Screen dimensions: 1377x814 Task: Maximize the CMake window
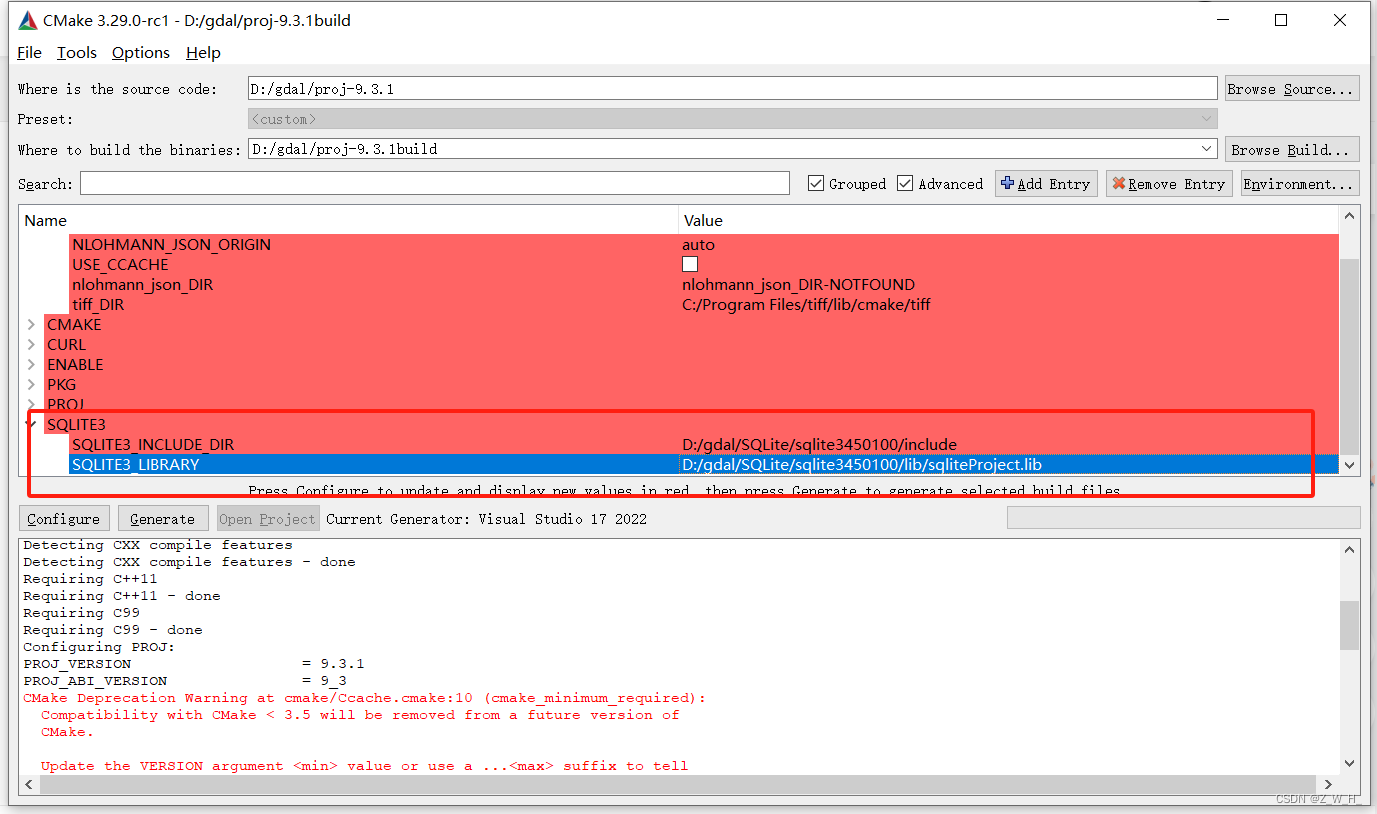(x=1281, y=20)
